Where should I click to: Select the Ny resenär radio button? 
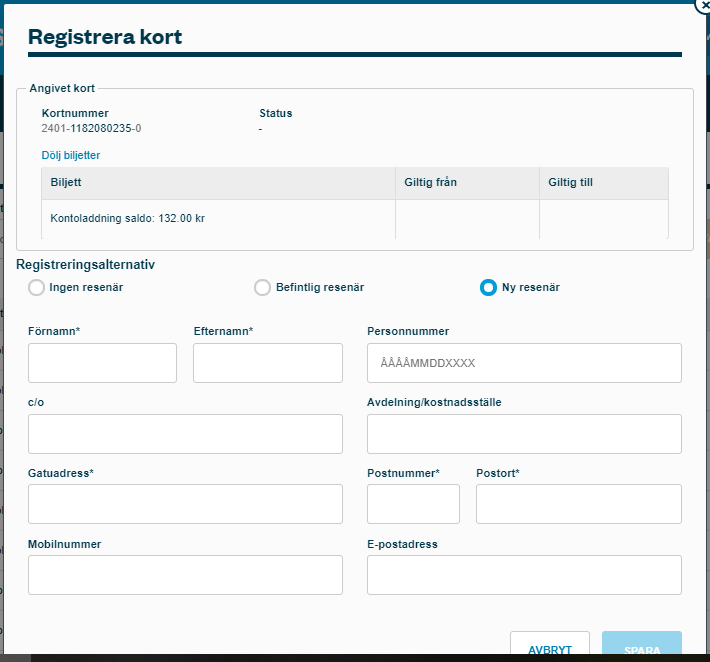pyautogui.click(x=488, y=288)
